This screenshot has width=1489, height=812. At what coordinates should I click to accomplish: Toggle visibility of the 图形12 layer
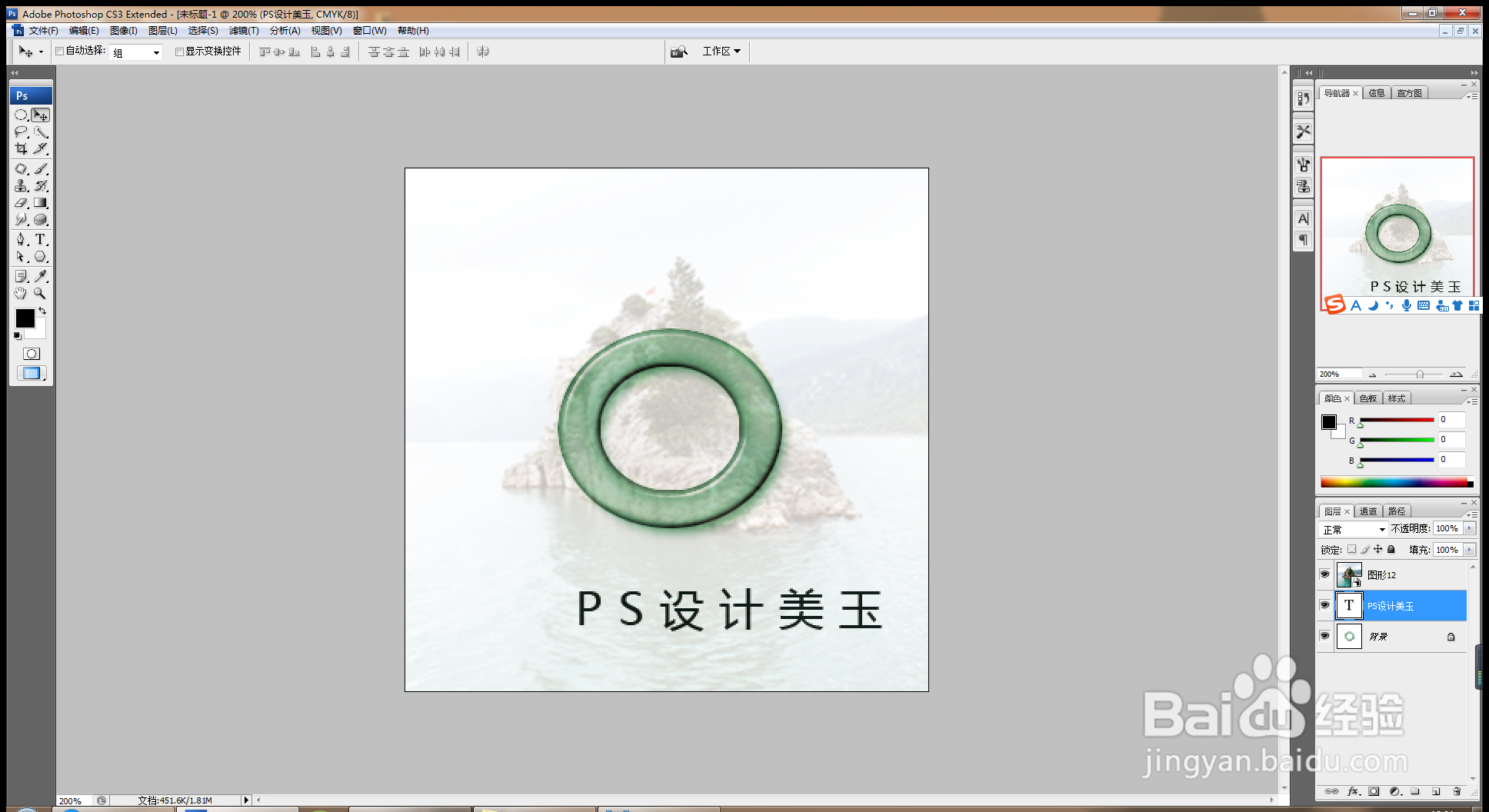tap(1324, 574)
